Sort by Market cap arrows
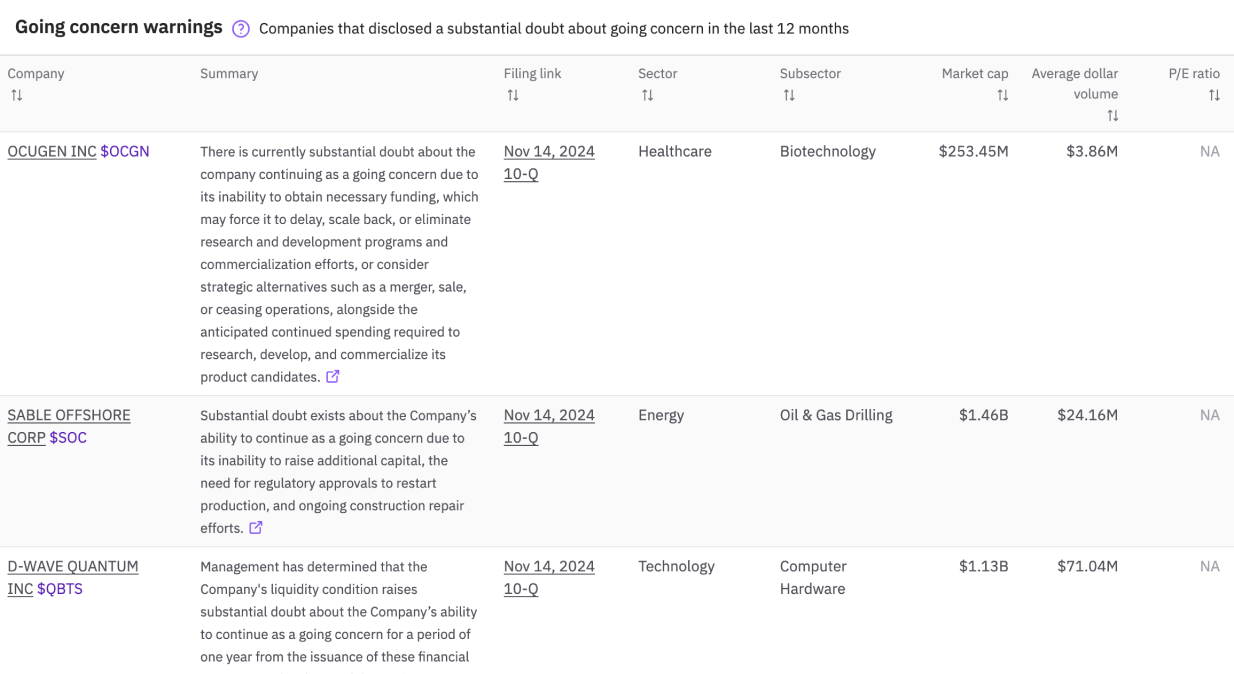The width and height of the screenshot is (1234, 674). (1002, 95)
